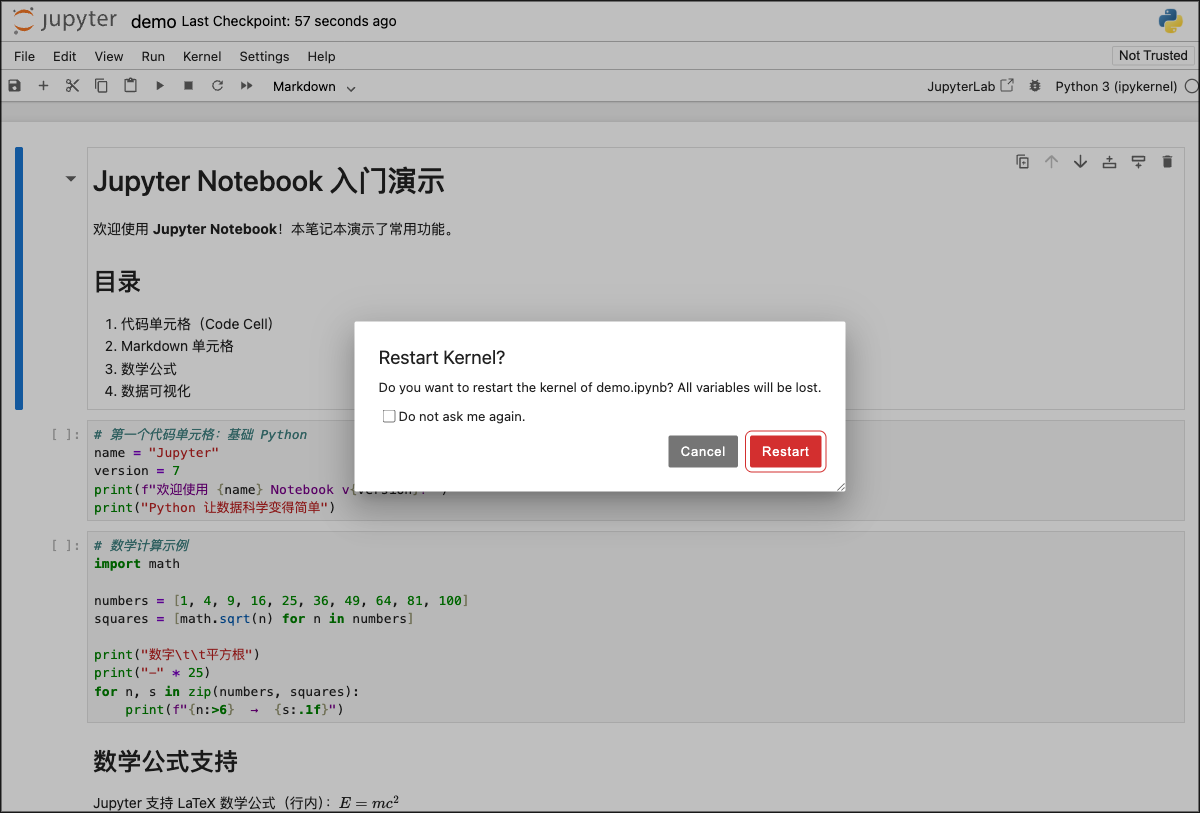Collapse the title markdown cell heading
Screen dimensions: 1200x813
[70, 178]
